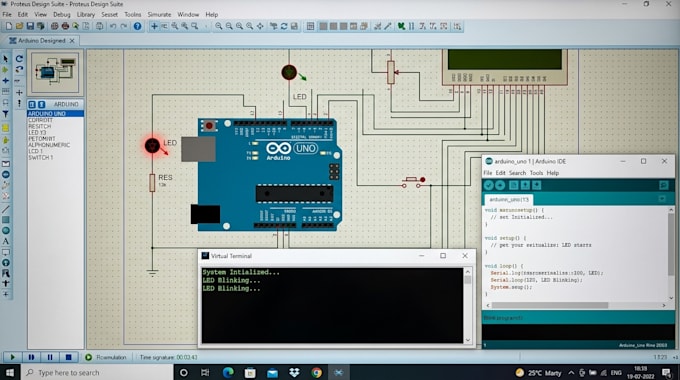Open Google Chrome from taskbar
680x380 pixels.
point(317,372)
